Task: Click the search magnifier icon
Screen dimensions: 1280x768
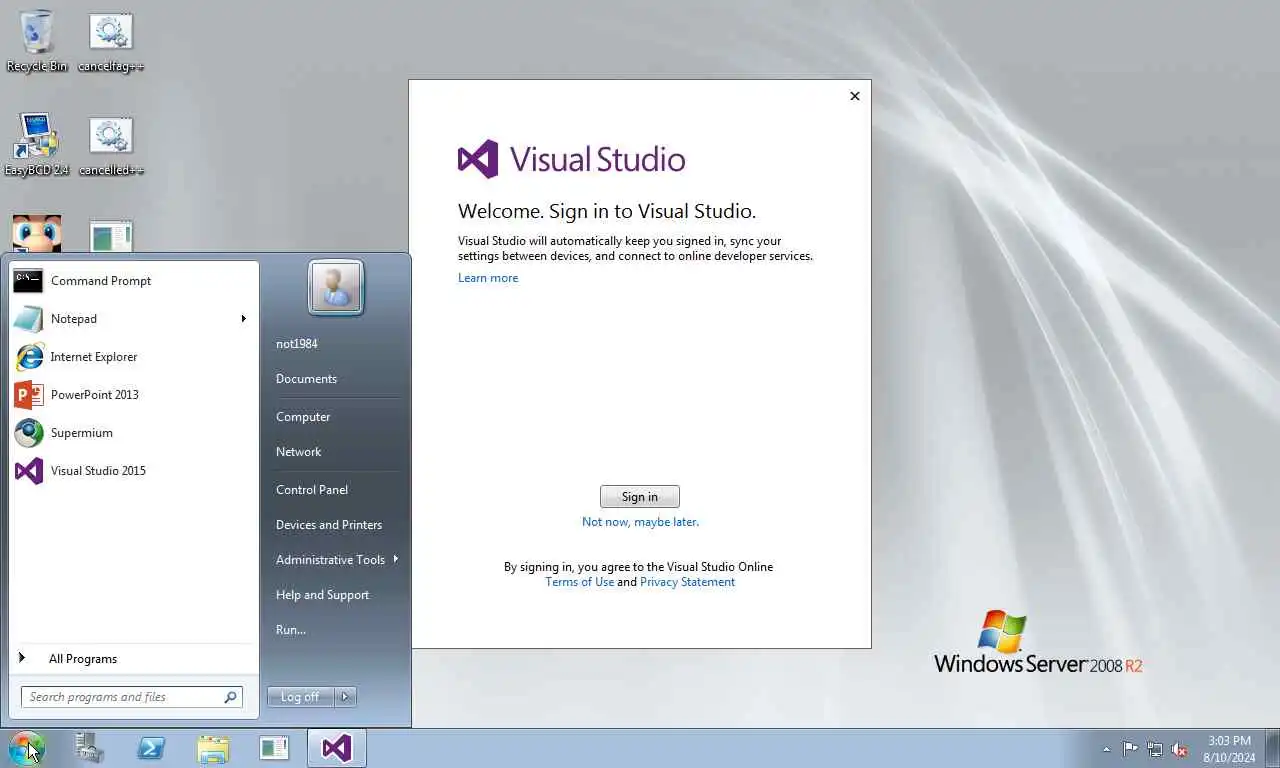Action: tap(231, 697)
